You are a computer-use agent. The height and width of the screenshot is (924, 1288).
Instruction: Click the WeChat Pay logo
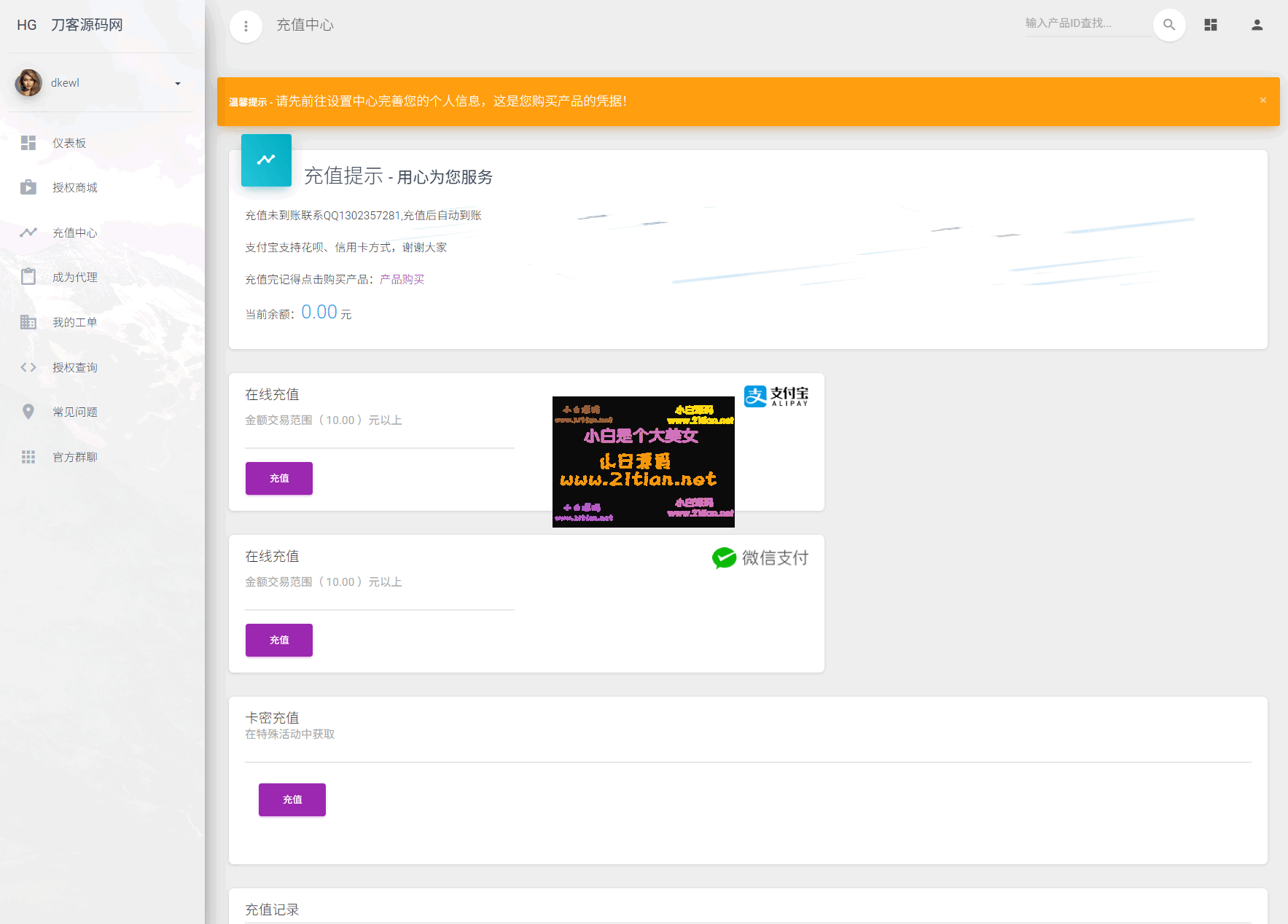tap(760, 557)
